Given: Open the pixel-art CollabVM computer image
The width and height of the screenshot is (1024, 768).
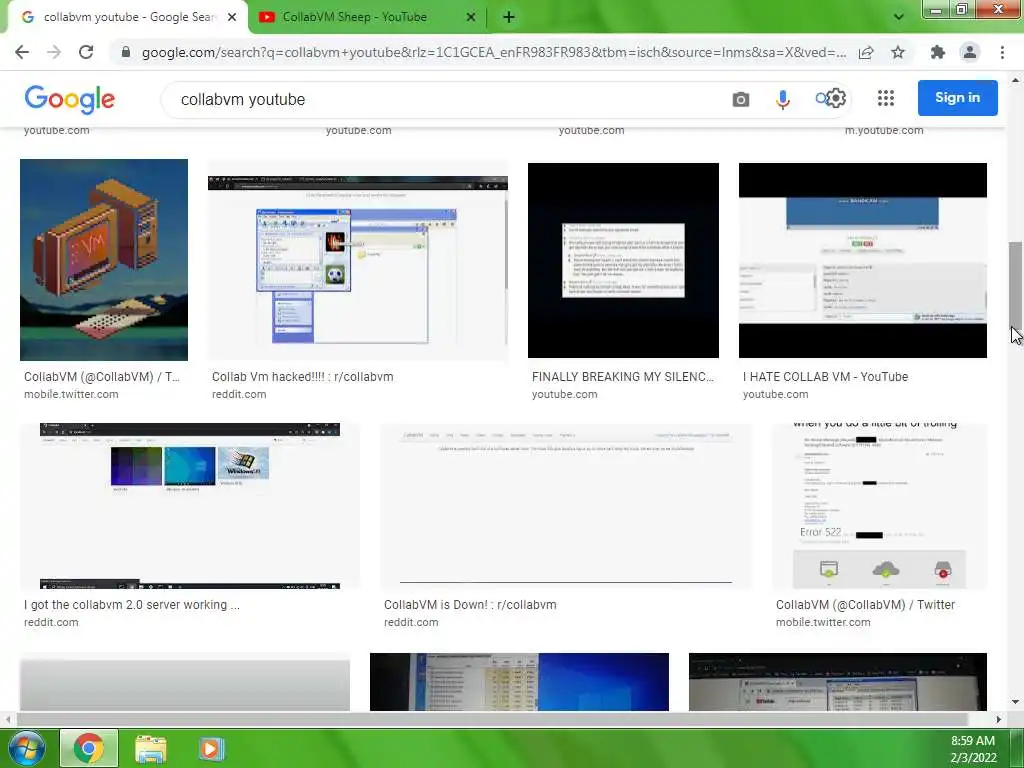Looking at the screenshot, I should pyautogui.click(x=104, y=260).
